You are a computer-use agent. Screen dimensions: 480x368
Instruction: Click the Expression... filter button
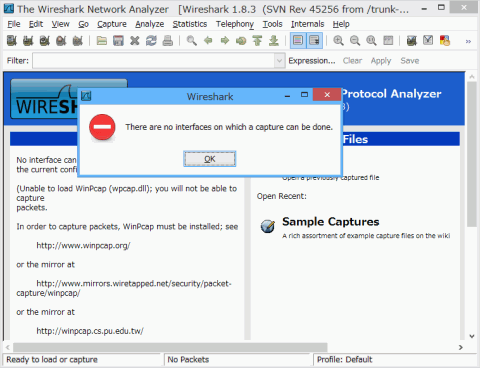[x=312, y=61]
